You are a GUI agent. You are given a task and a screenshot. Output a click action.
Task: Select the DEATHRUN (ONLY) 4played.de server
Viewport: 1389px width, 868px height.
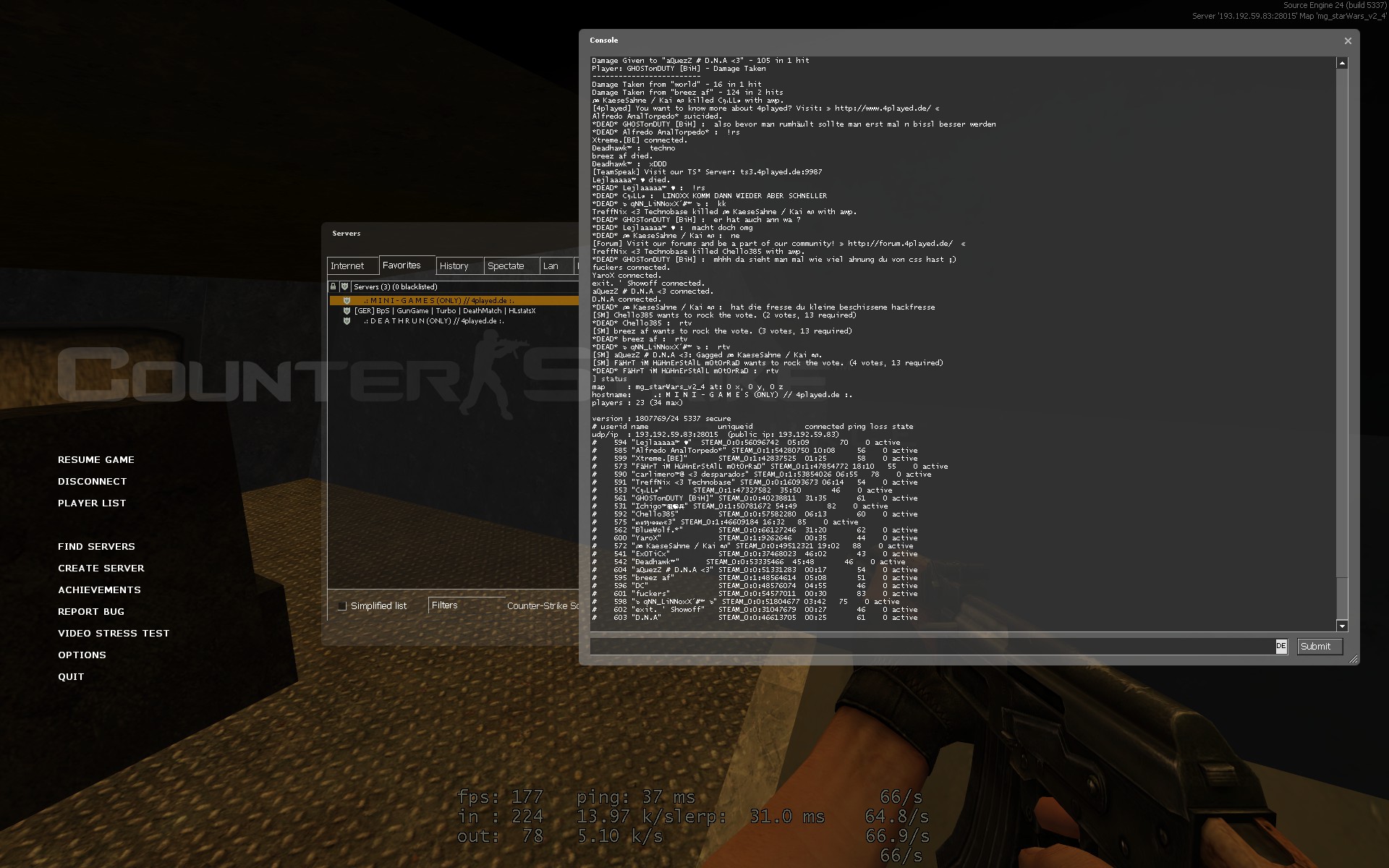click(x=454, y=321)
